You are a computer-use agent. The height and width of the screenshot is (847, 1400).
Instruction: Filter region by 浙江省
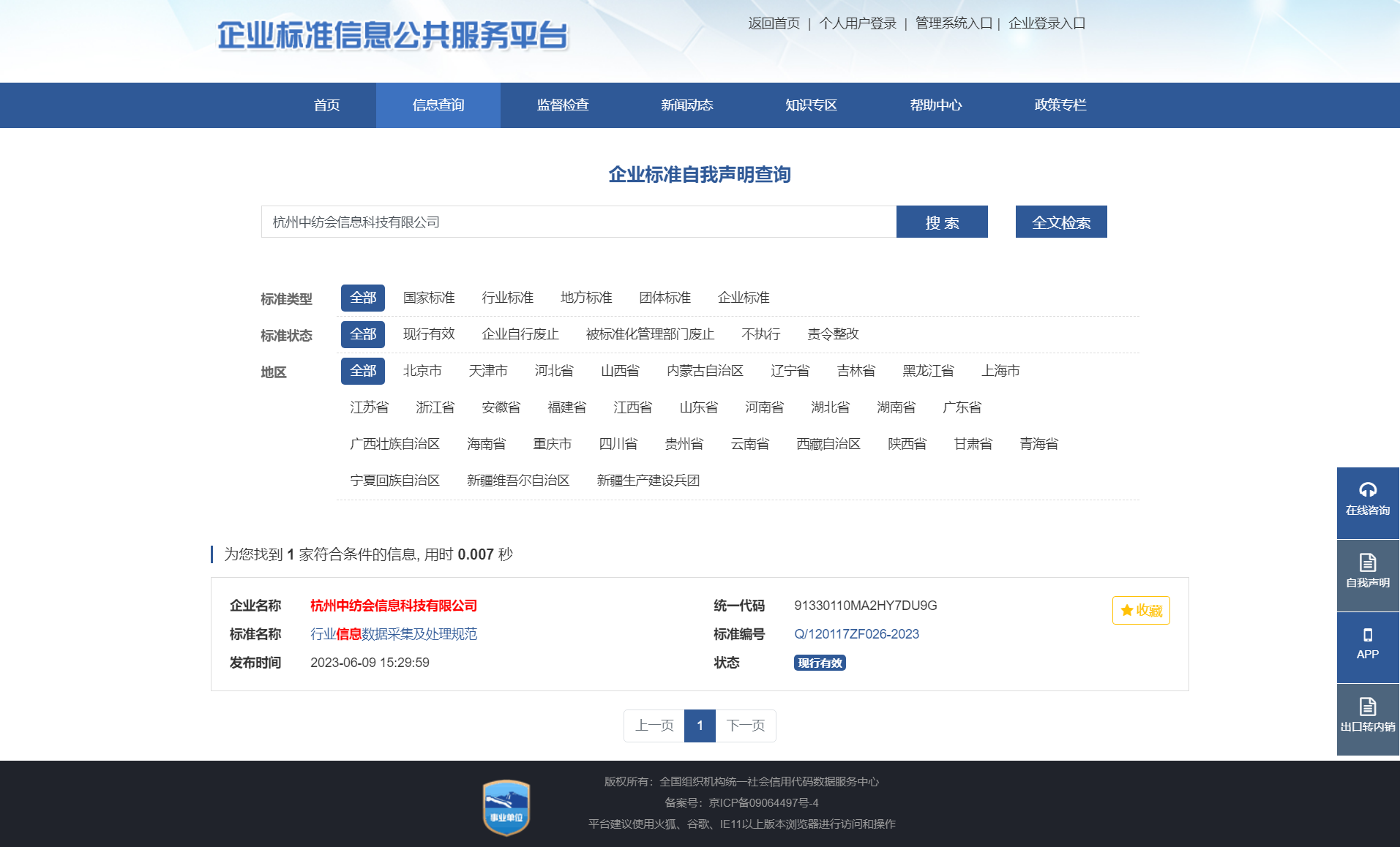[x=435, y=407]
